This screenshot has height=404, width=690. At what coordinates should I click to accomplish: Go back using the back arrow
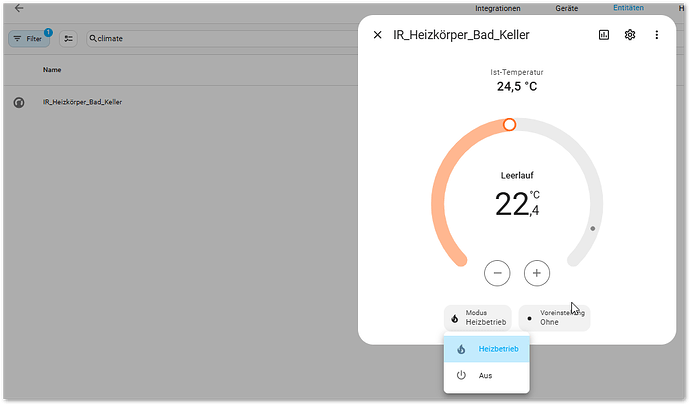[x=18, y=8]
